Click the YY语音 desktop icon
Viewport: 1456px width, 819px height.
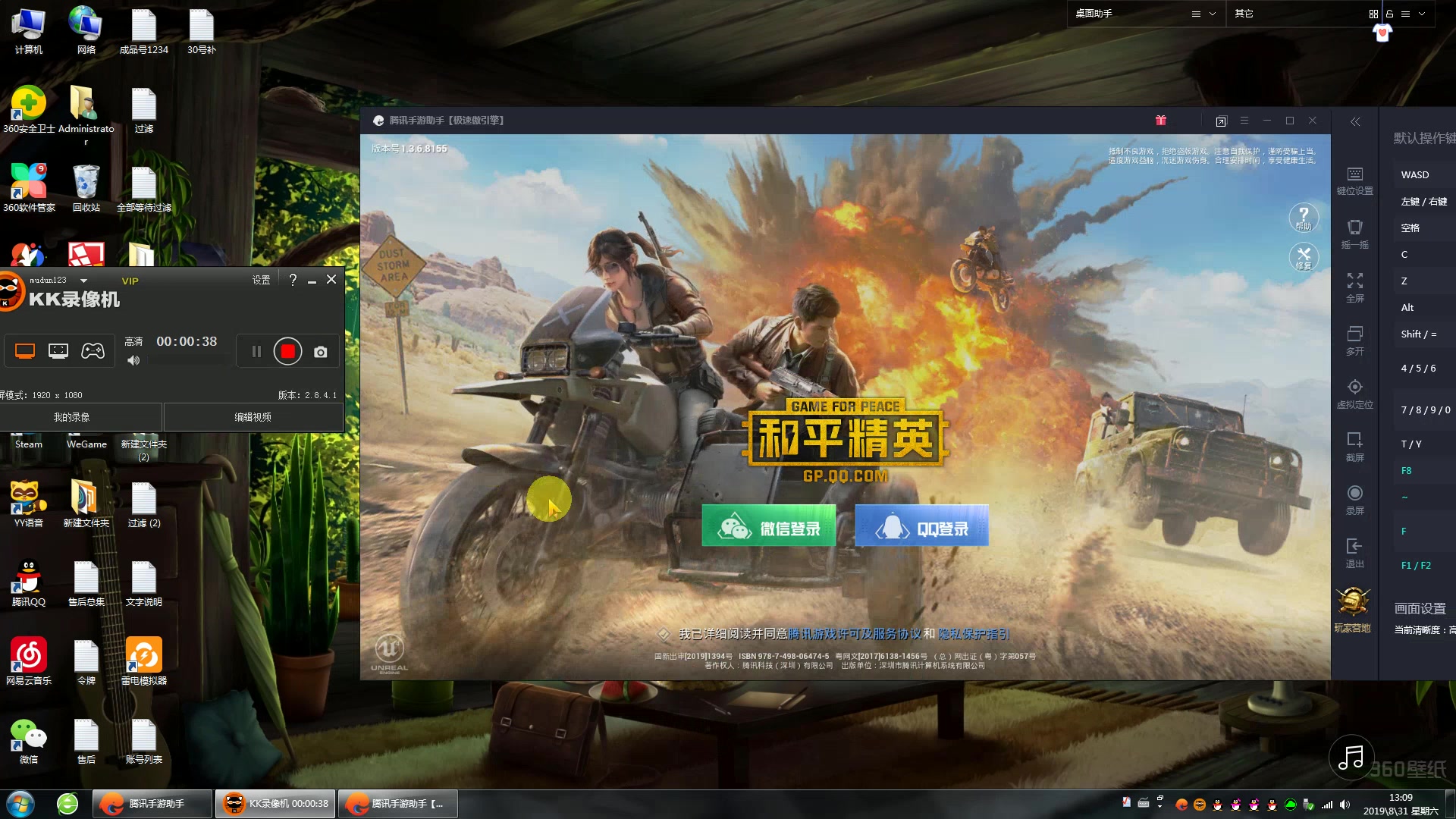point(29,504)
